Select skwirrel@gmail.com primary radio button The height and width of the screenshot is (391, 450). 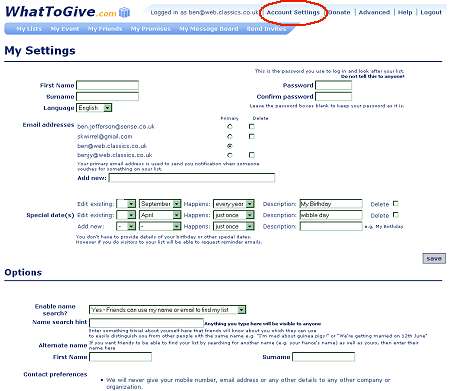pos(230,136)
